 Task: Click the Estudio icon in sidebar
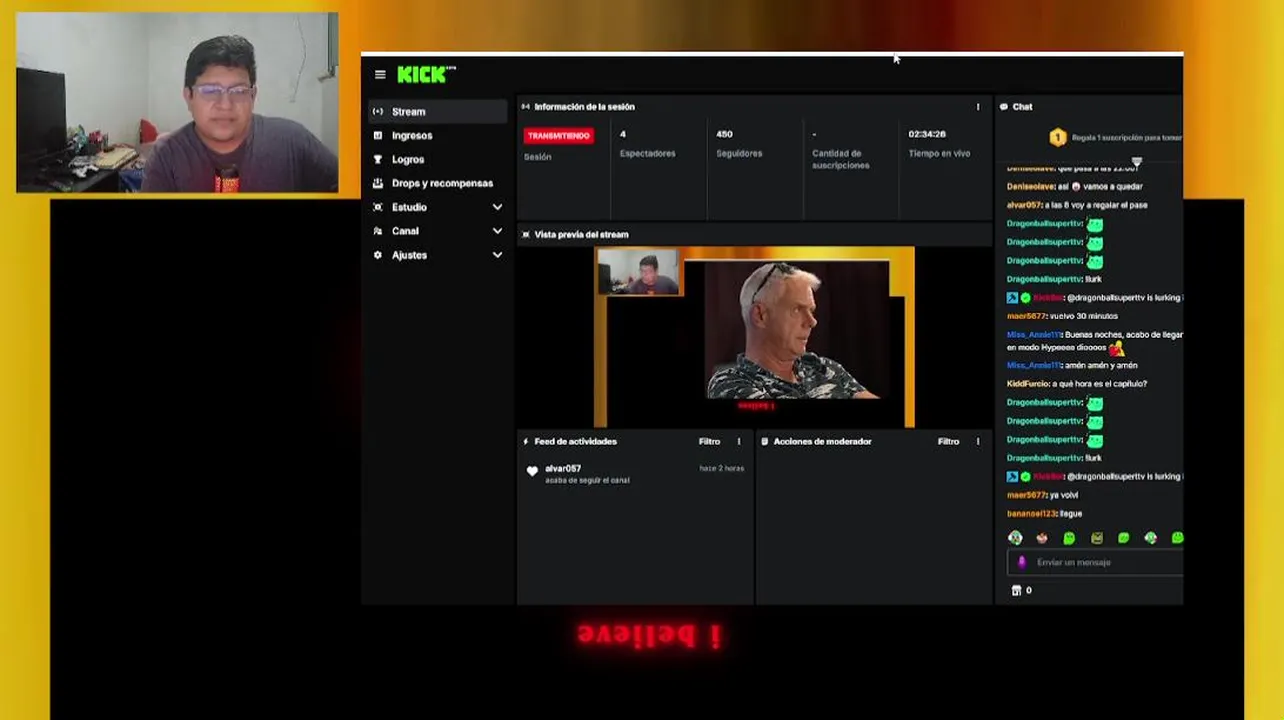[378, 208]
